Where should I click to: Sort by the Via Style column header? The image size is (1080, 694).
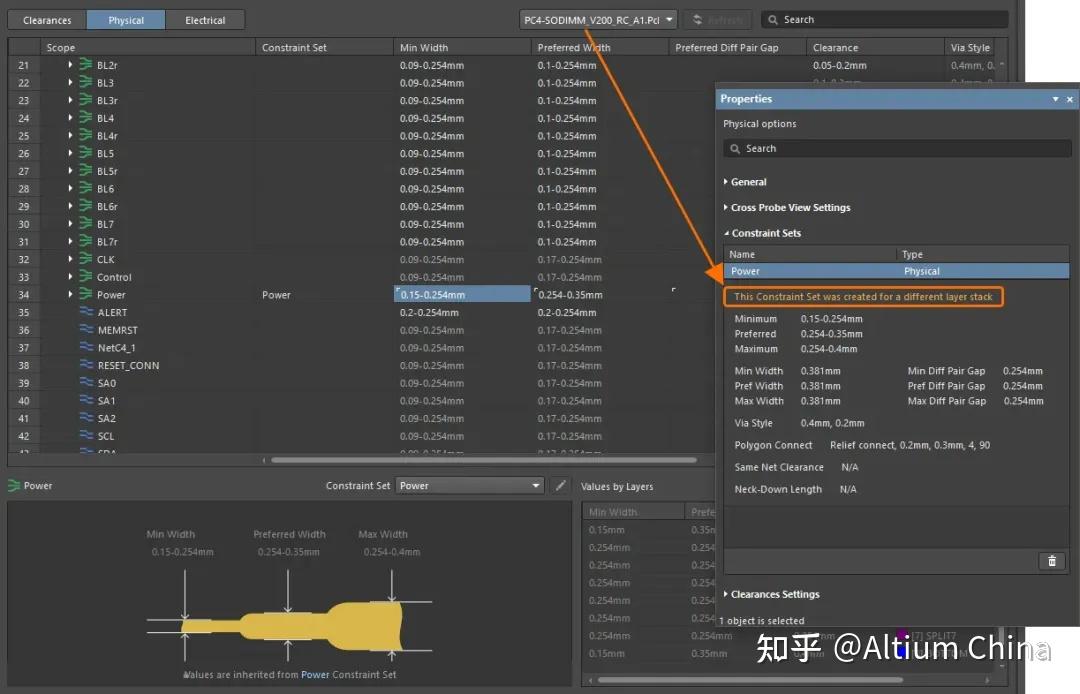pyautogui.click(x=970, y=48)
